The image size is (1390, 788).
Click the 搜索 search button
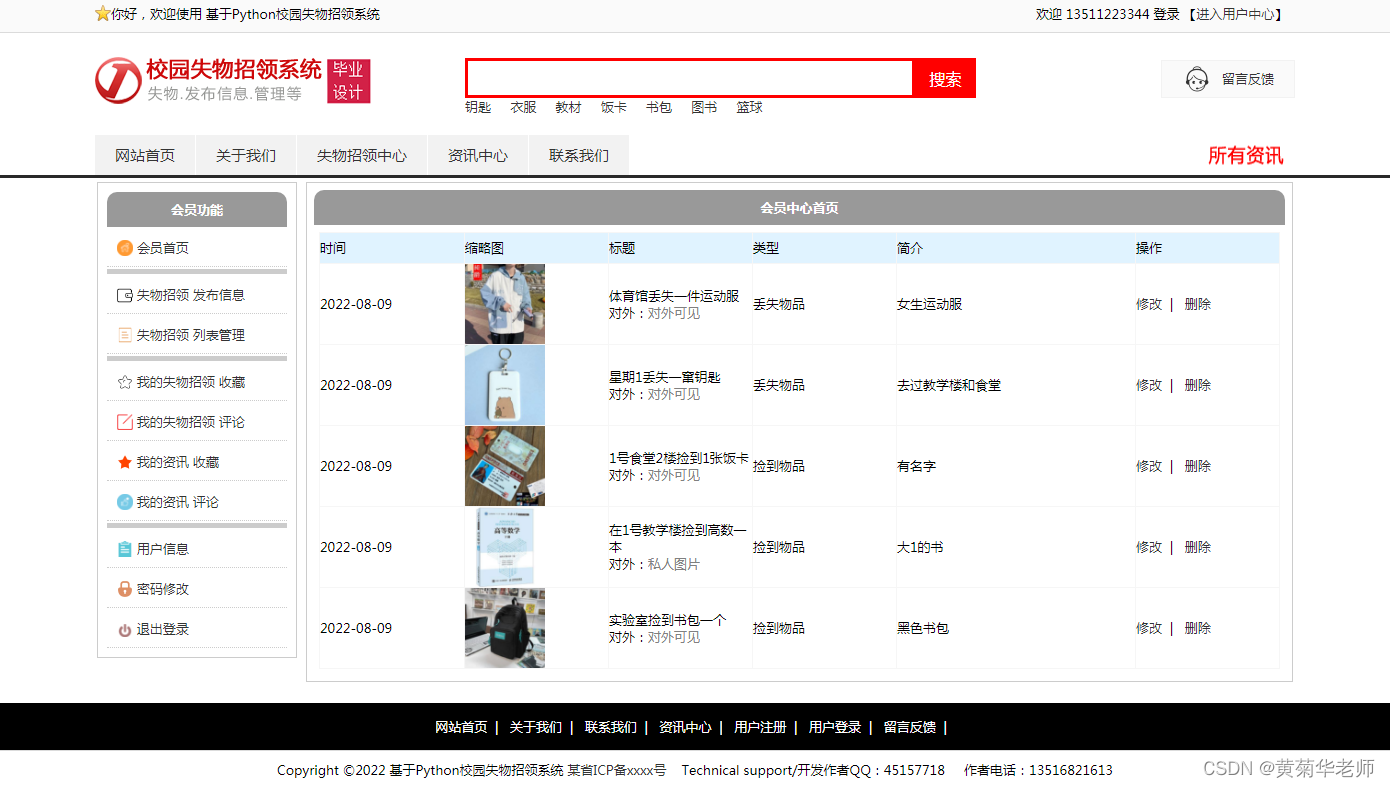(x=943, y=78)
